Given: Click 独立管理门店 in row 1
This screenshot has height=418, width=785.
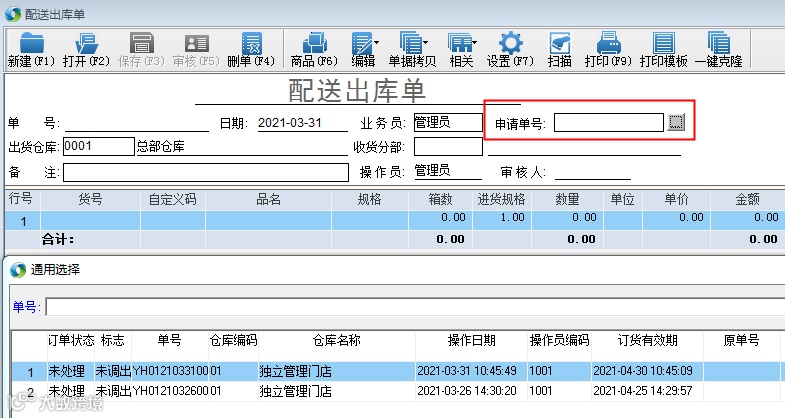Looking at the screenshot, I should 295,371.
